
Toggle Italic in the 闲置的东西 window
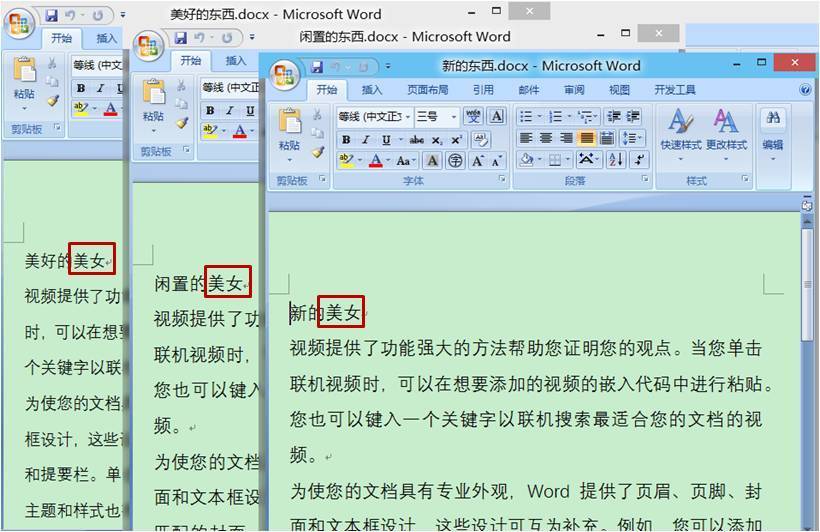[x=230, y=110]
